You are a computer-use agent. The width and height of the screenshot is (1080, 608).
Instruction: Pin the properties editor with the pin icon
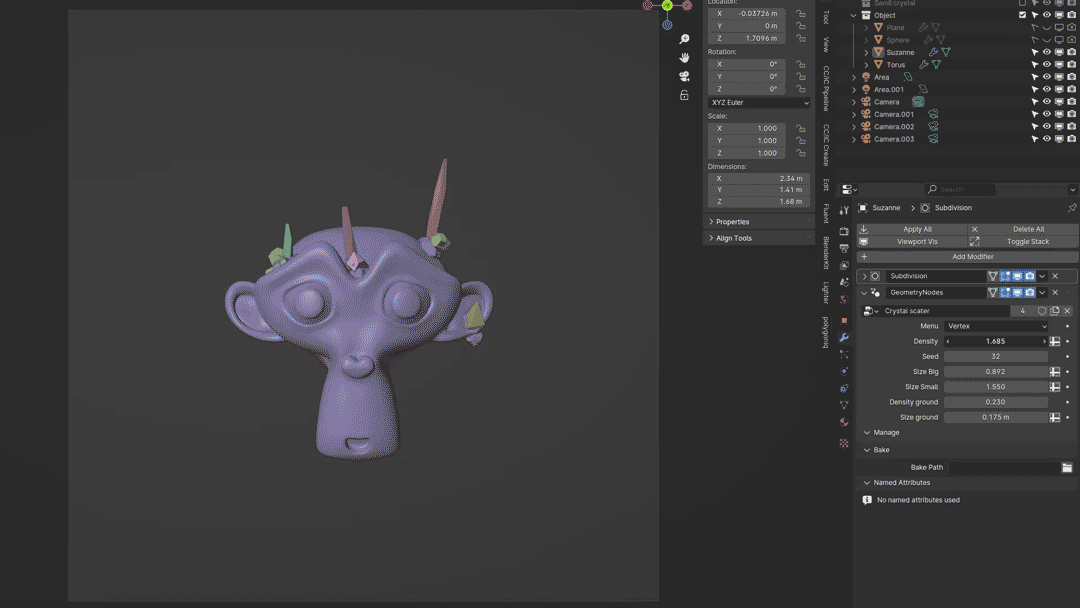(1072, 208)
